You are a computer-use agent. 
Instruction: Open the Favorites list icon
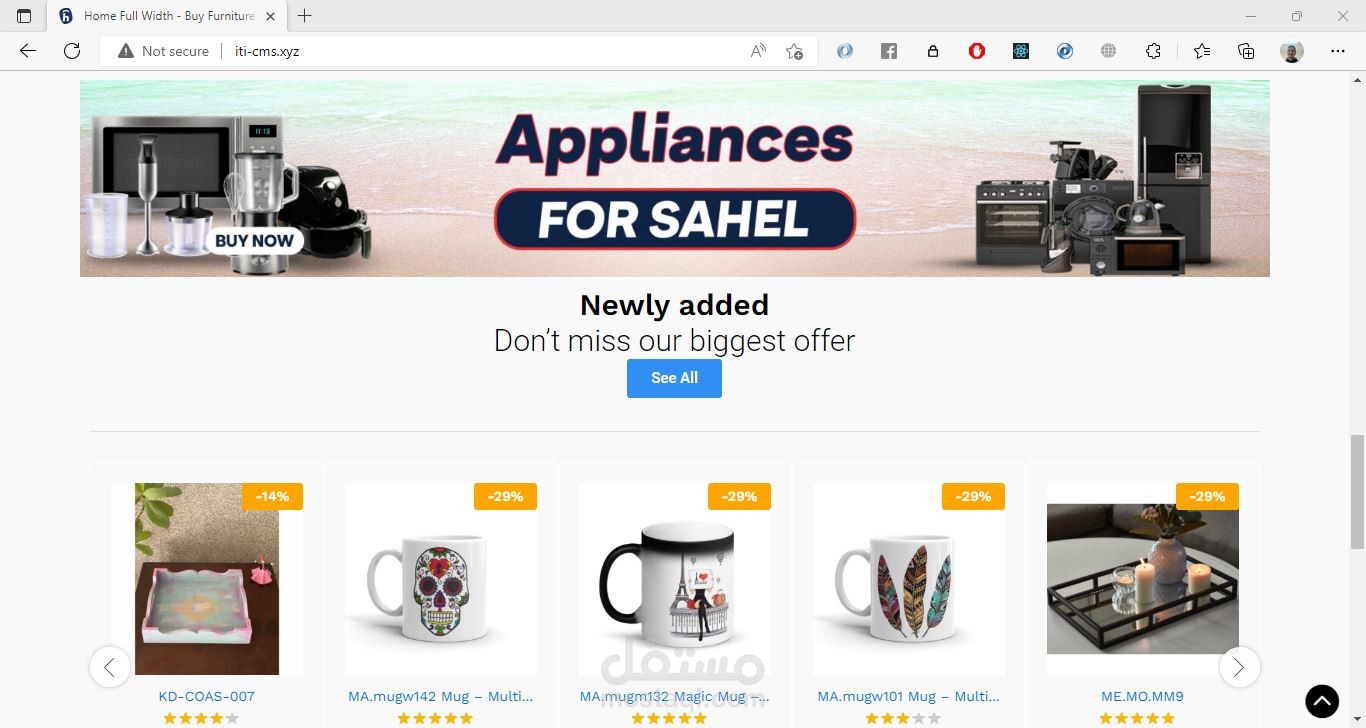pyautogui.click(x=1202, y=51)
